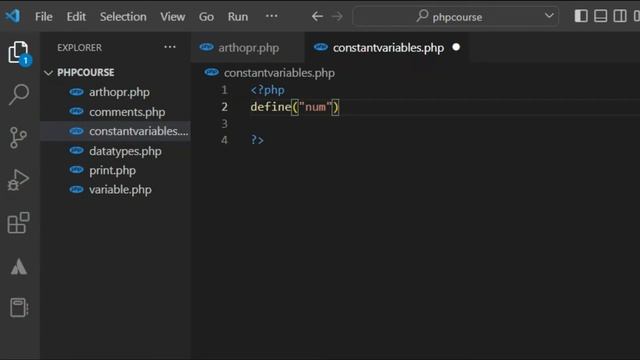
Task: Toggle the secondary side bar layout icon
Action: click(620, 16)
